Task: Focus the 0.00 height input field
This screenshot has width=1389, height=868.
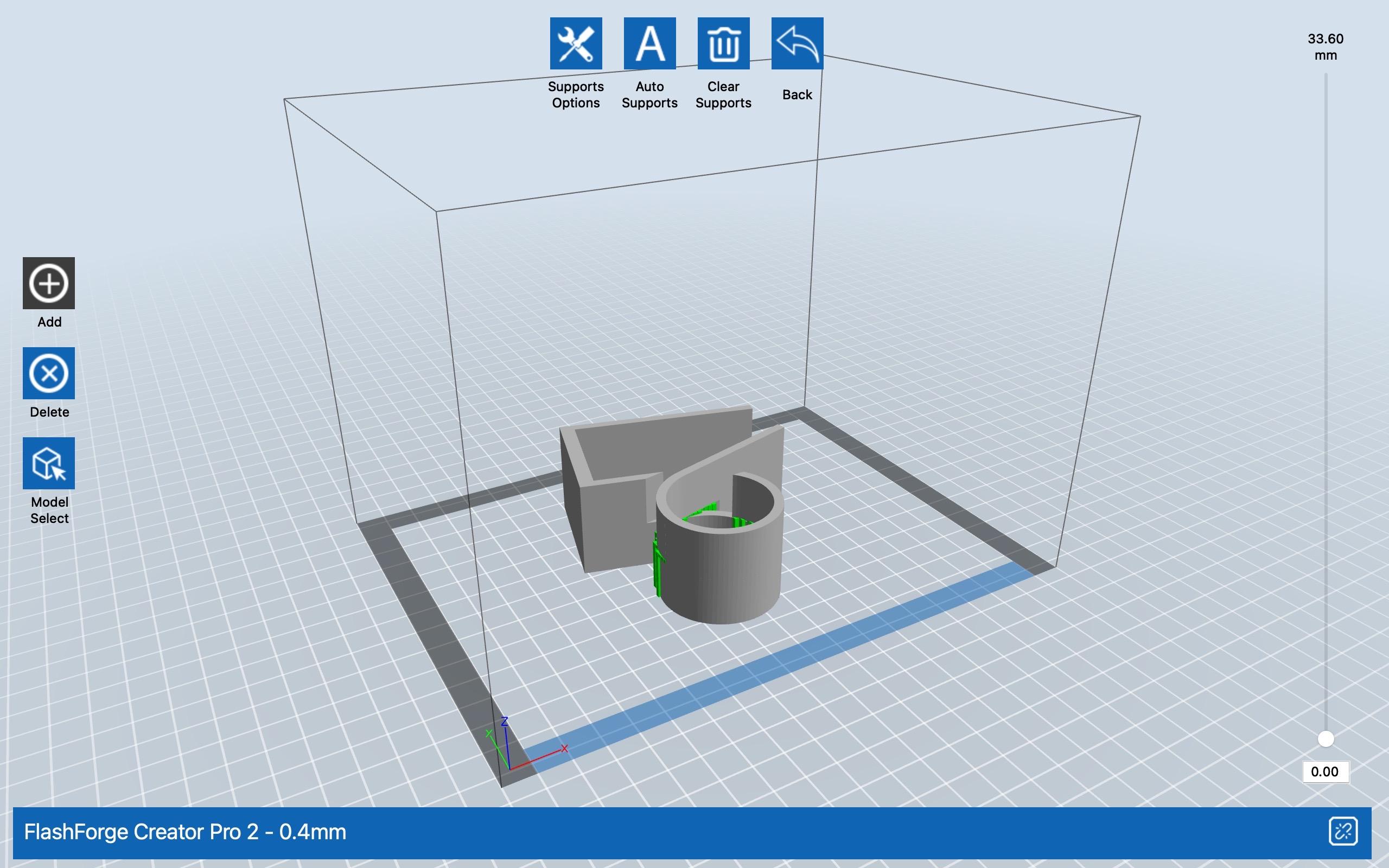Action: click(x=1325, y=771)
